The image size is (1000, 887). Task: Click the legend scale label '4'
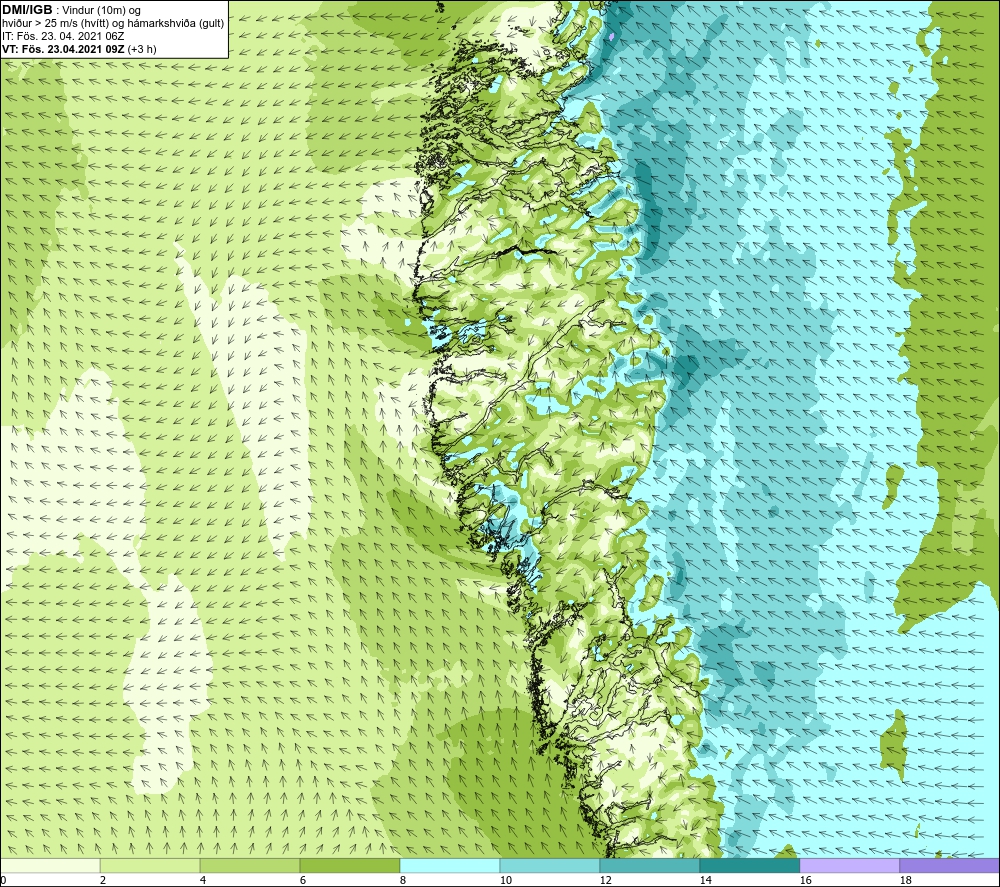[203, 881]
